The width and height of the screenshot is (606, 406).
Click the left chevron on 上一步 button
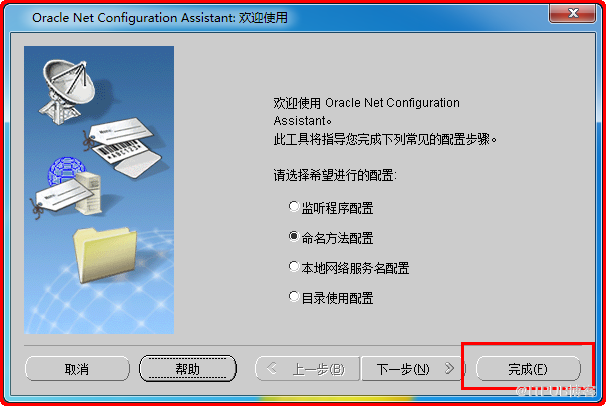coord(272,368)
